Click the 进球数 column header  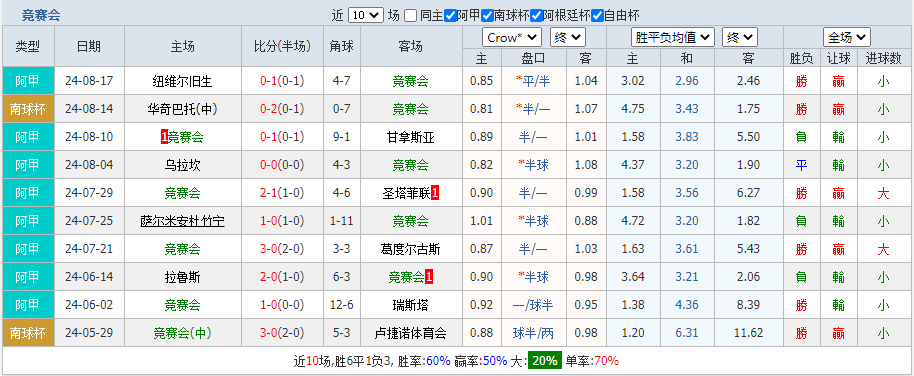click(x=883, y=58)
